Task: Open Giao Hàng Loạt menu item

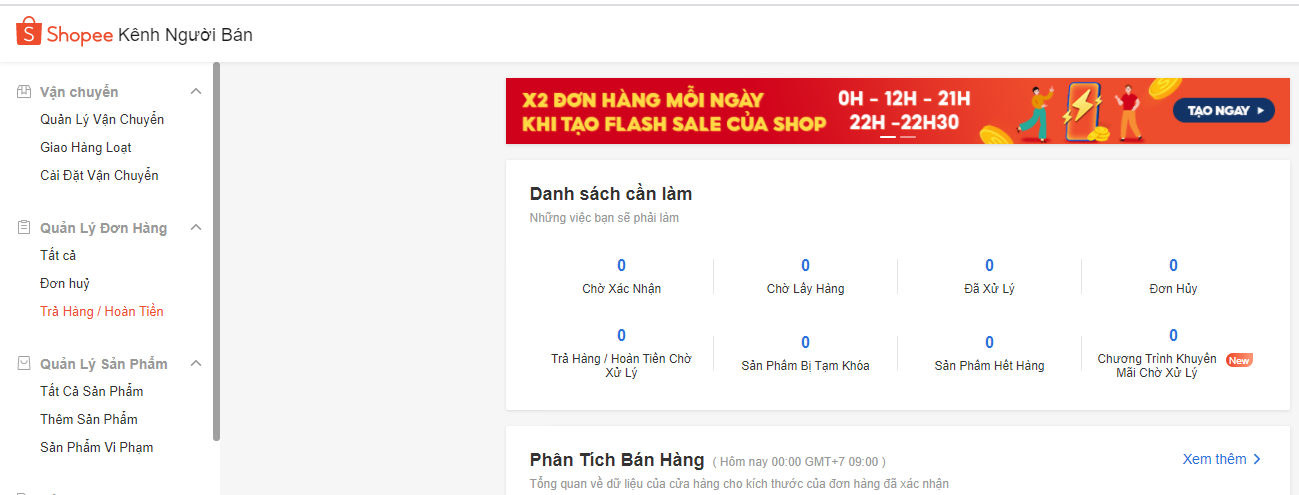Action: coord(86,148)
